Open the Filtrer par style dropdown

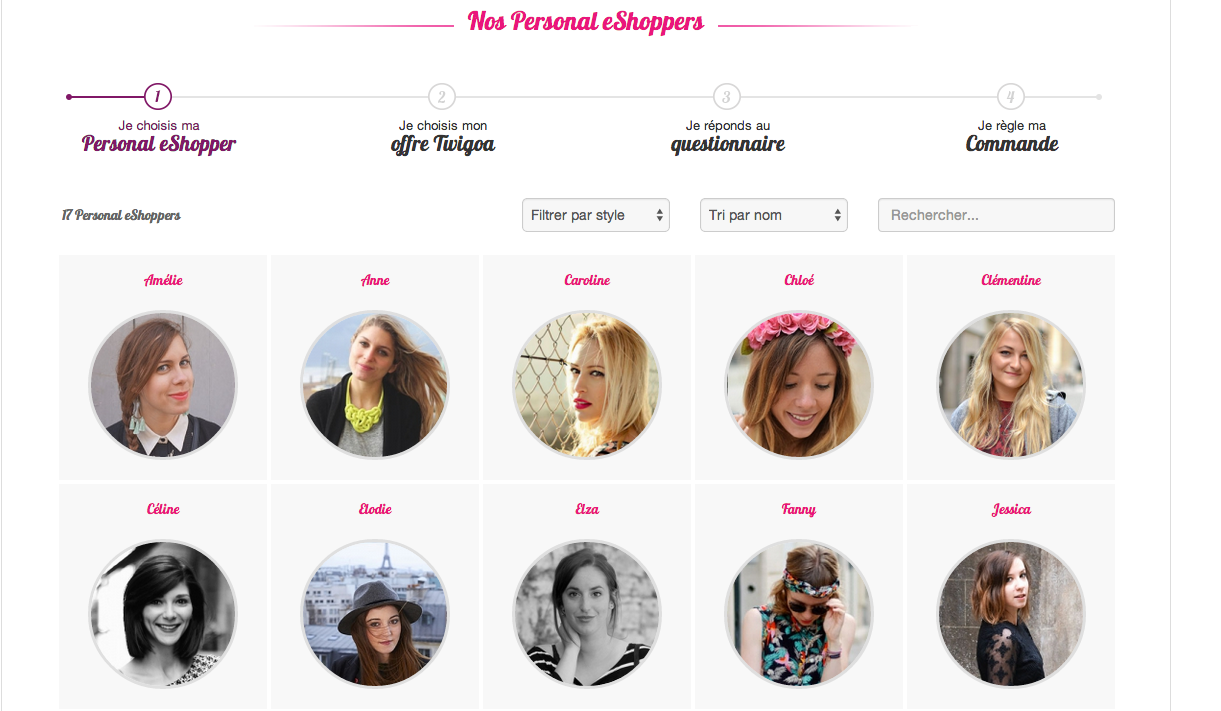(595, 215)
